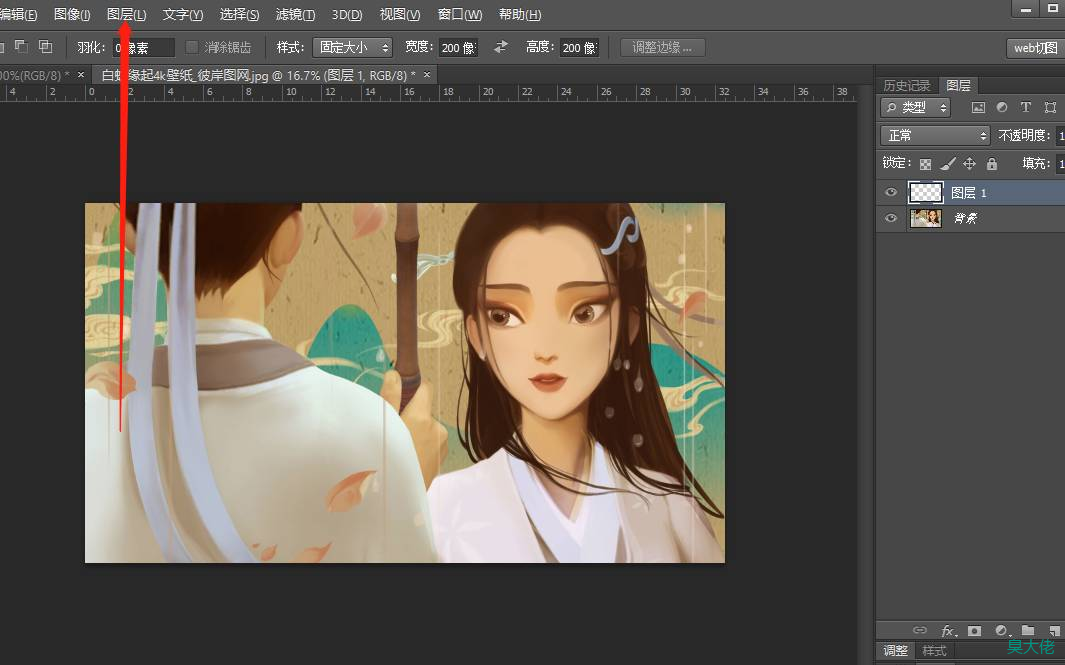This screenshot has width=1065, height=665.
Task: Filter layers by type layer icon
Action: pyautogui.click(x=1026, y=107)
